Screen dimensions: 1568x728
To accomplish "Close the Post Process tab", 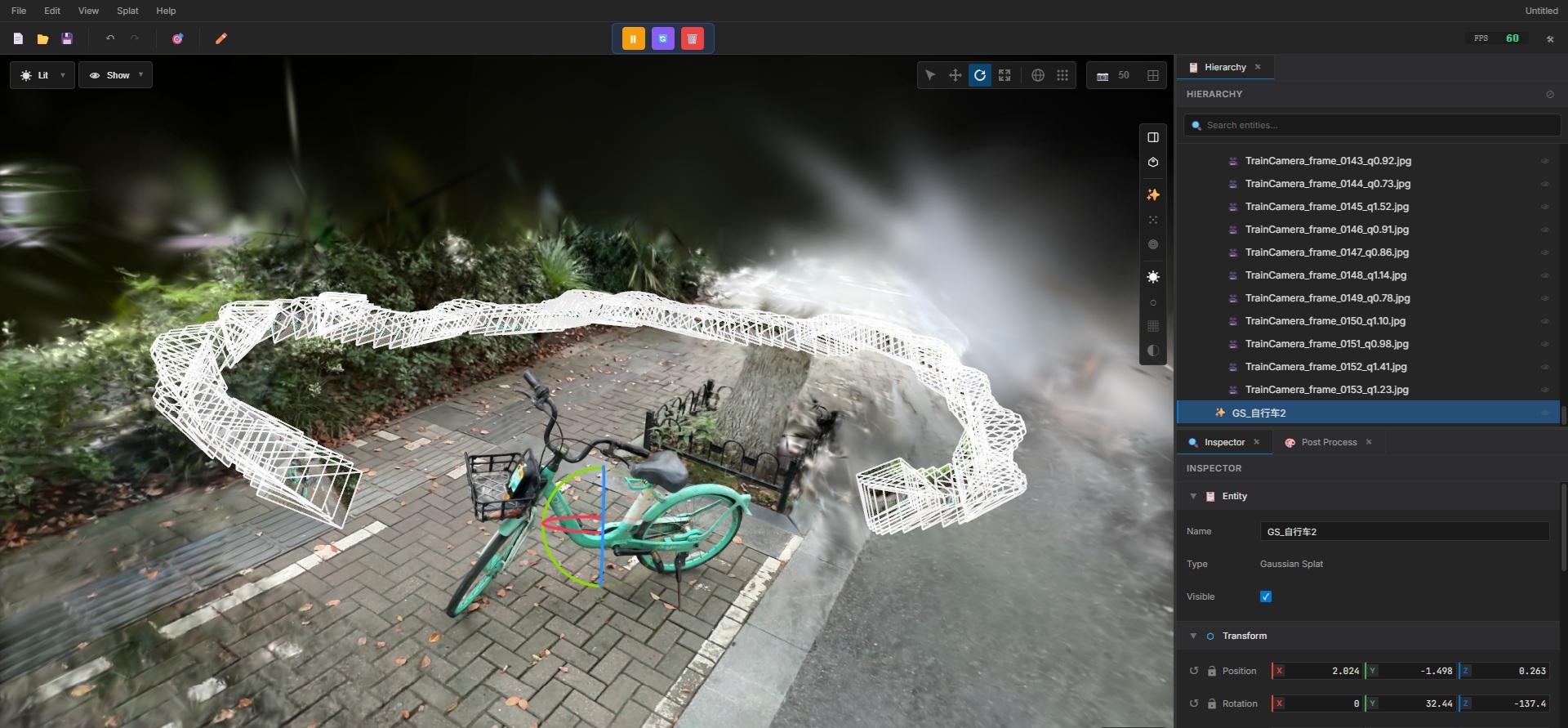I will click(1369, 442).
